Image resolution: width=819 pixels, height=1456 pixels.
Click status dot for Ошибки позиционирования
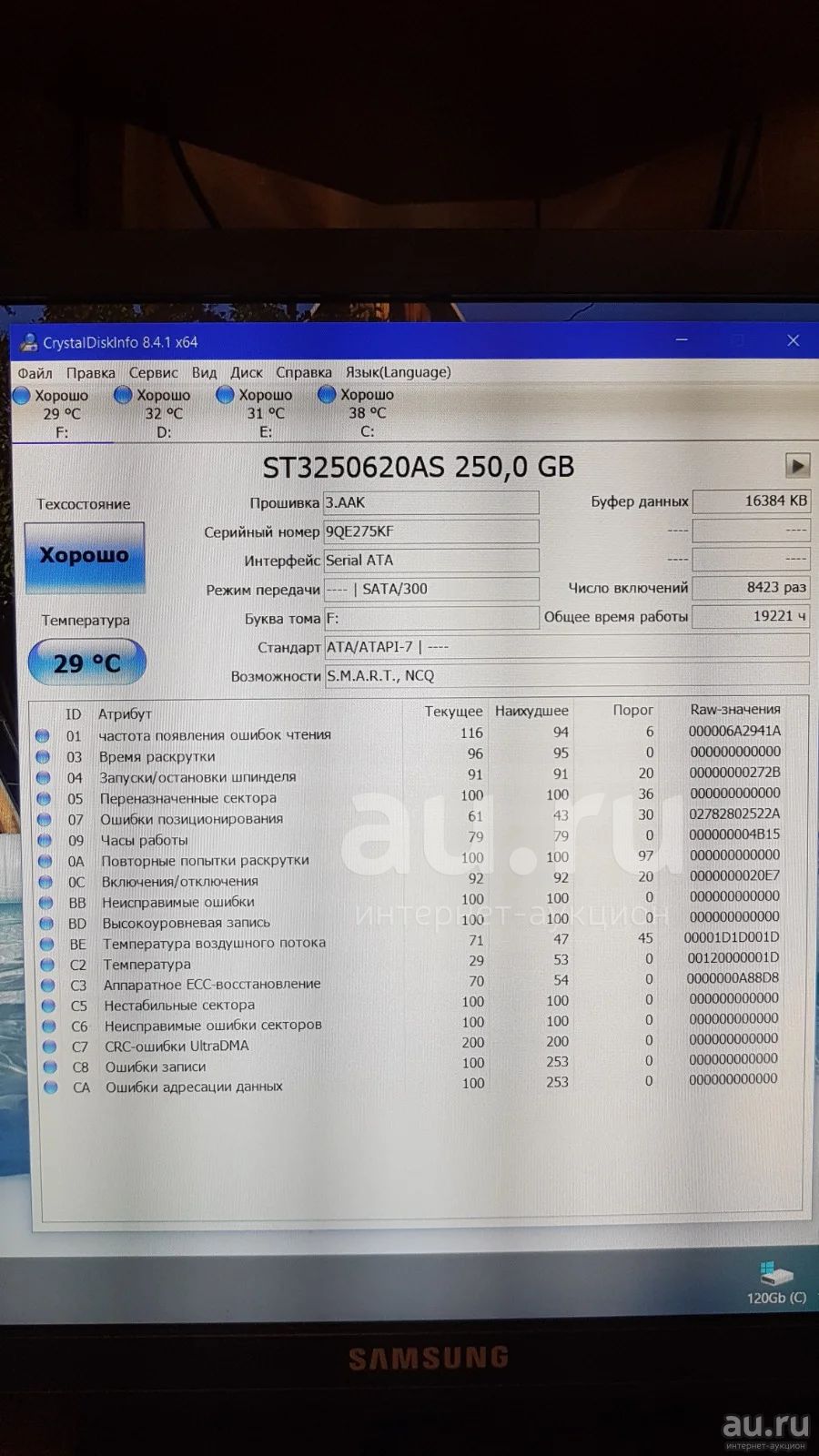pyautogui.click(x=44, y=819)
